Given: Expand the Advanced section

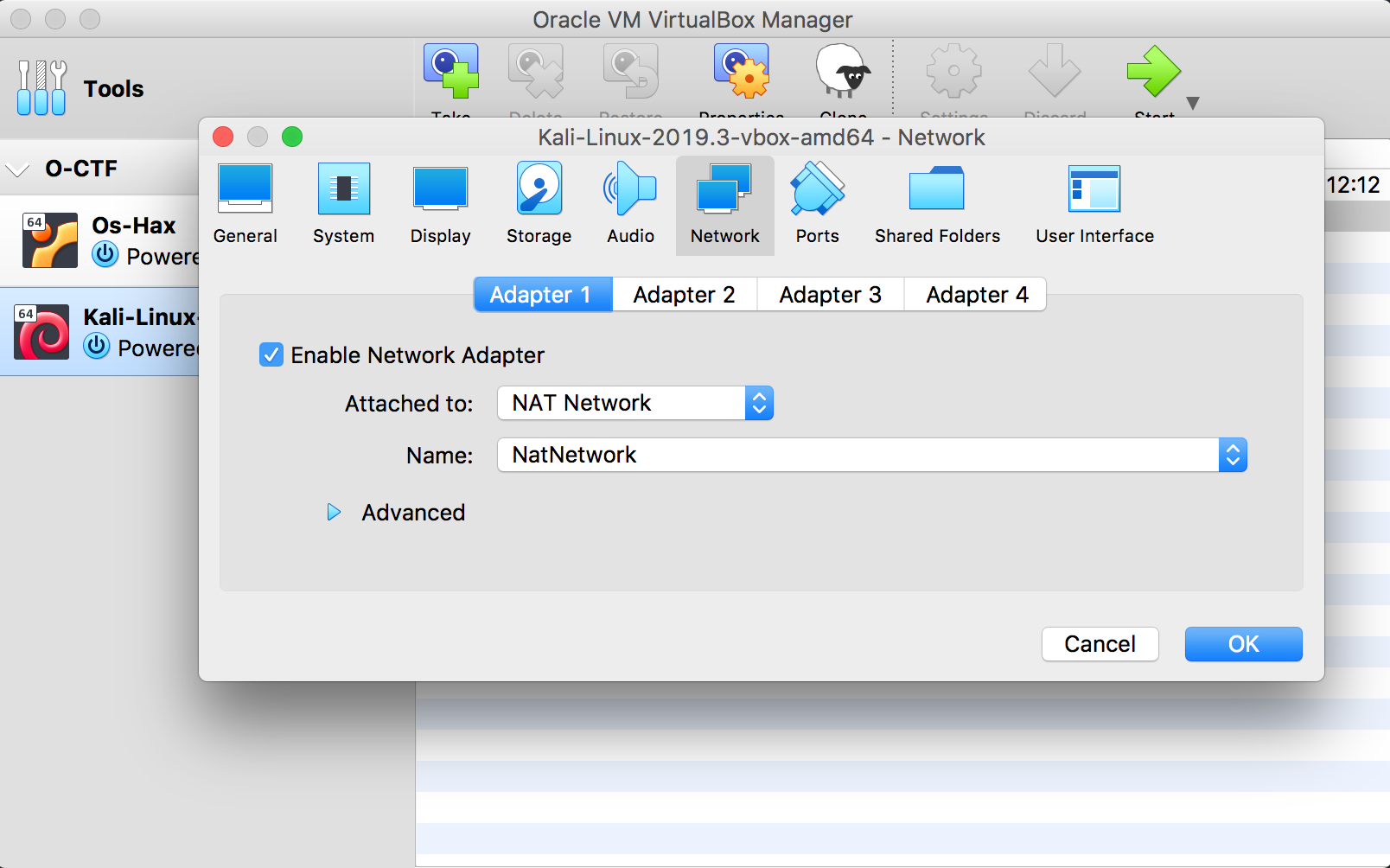Looking at the screenshot, I should [x=334, y=513].
